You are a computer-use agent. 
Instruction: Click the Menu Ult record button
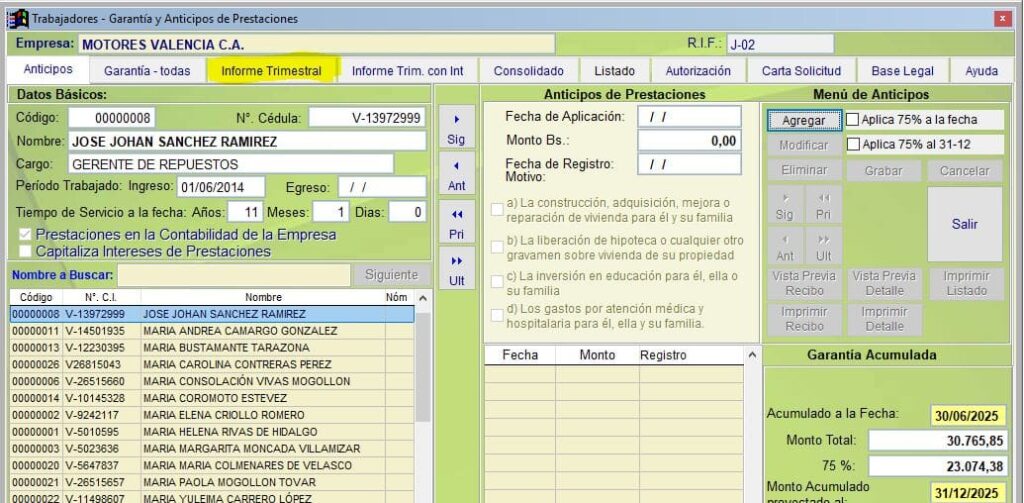[824, 246]
